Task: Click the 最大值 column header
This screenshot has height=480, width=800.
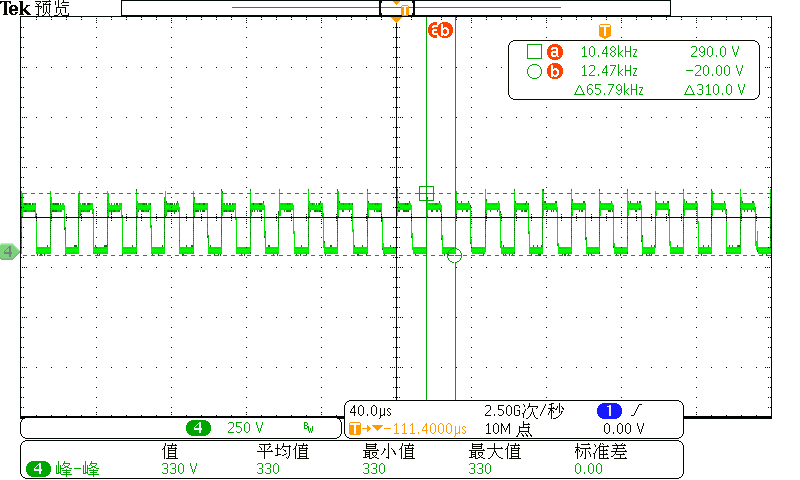Action: (x=495, y=451)
